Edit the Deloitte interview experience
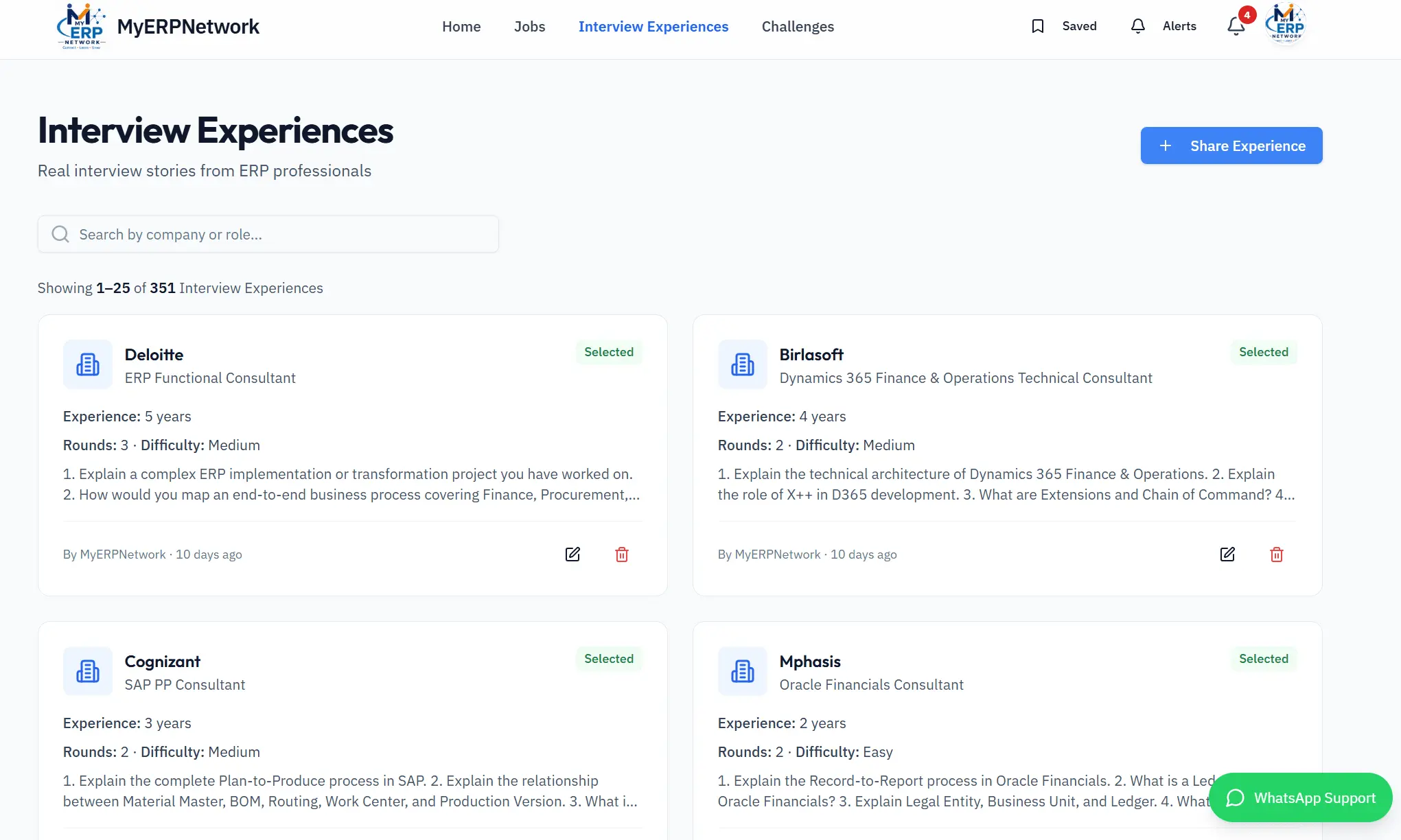The height and width of the screenshot is (840, 1401). point(572,555)
